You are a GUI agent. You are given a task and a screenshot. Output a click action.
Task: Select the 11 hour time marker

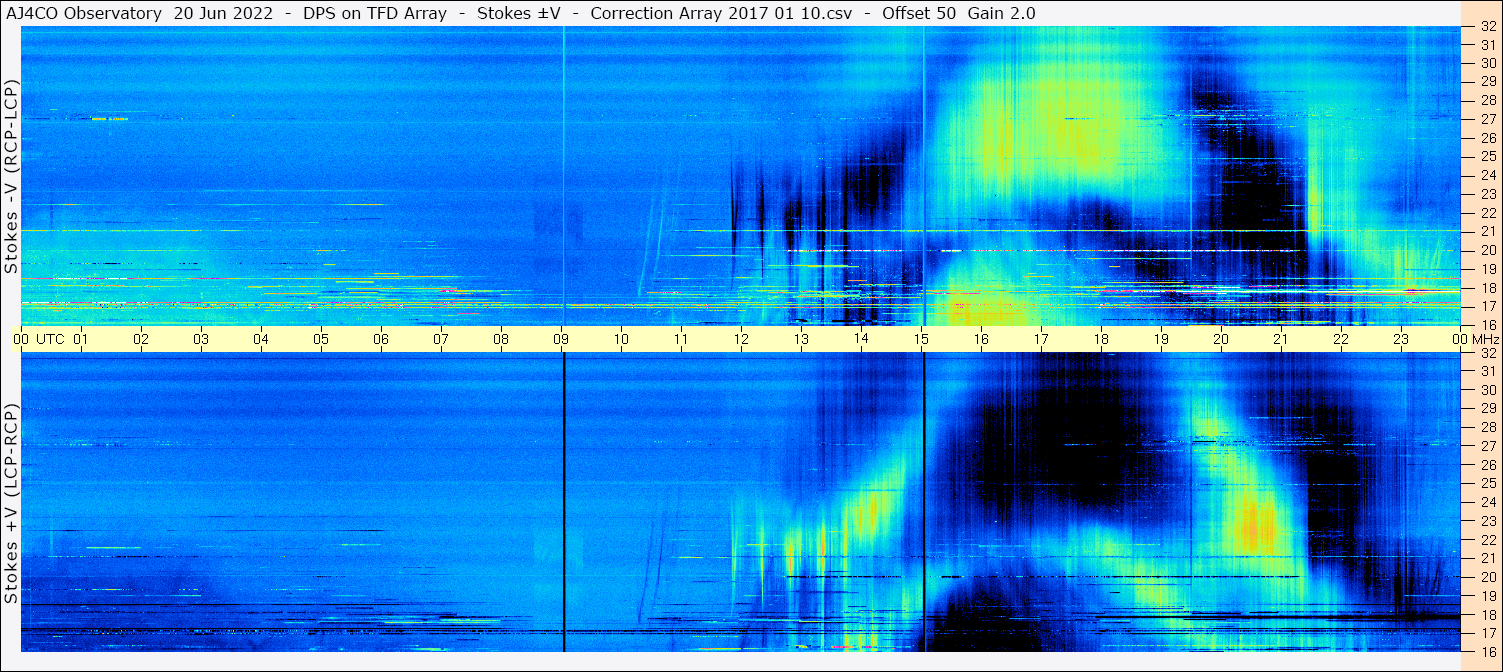tap(681, 339)
